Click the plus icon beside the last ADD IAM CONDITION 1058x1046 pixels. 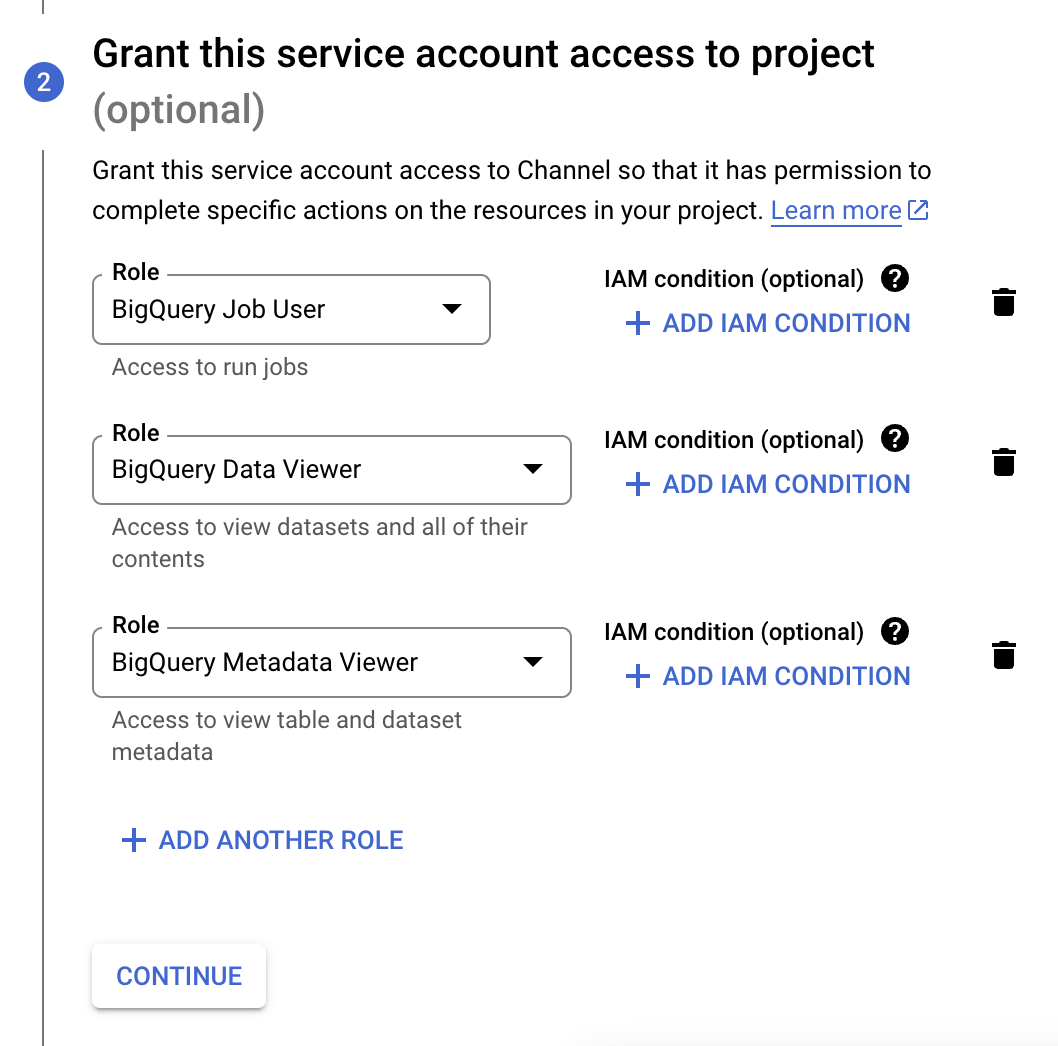(637, 676)
